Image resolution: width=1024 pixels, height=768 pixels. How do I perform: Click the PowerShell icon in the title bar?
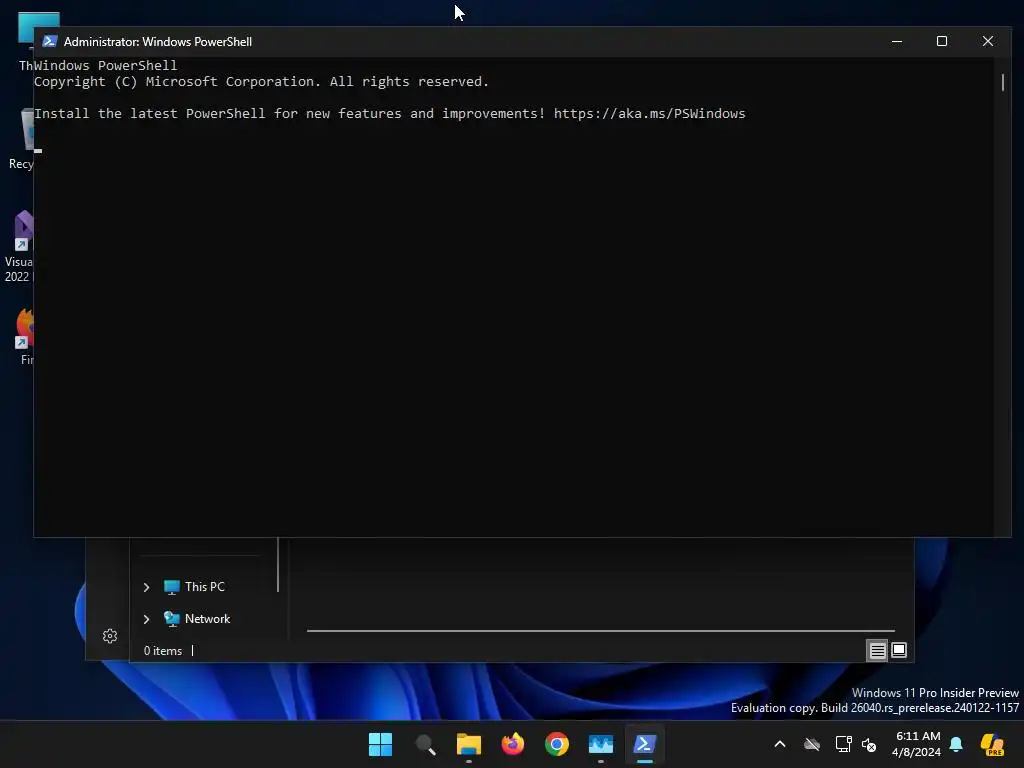pyautogui.click(x=50, y=41)
